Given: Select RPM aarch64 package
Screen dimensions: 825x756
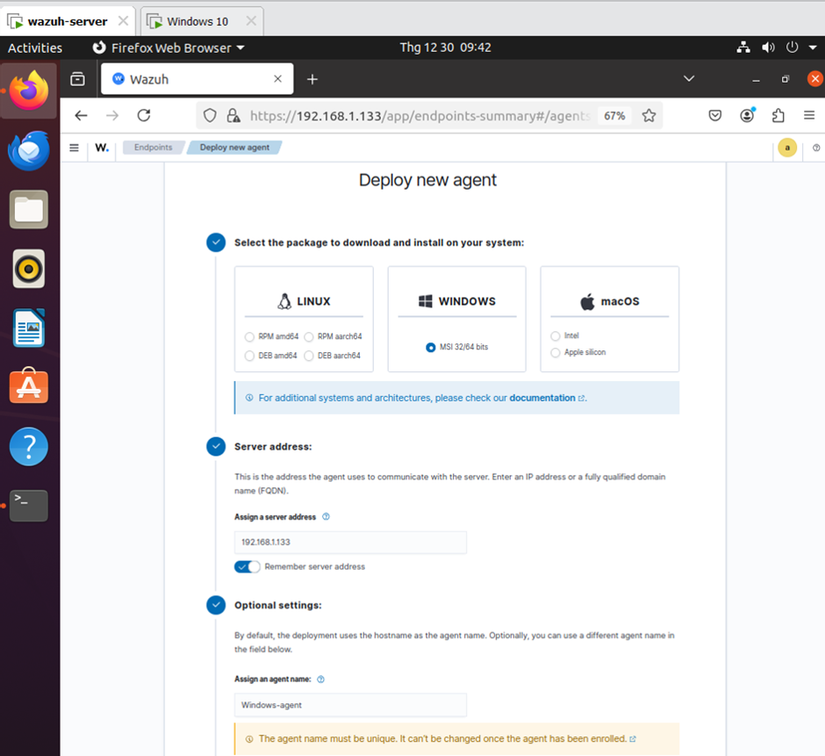Looking at the screenshot, I should [309, 337].
